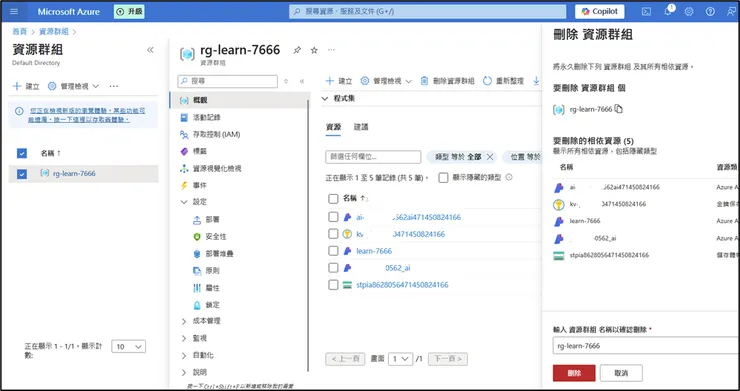The width and height of the screenshot is (740, 391).
Task: Open Cloud Shell from the top bar
Action: pos(647,11)
